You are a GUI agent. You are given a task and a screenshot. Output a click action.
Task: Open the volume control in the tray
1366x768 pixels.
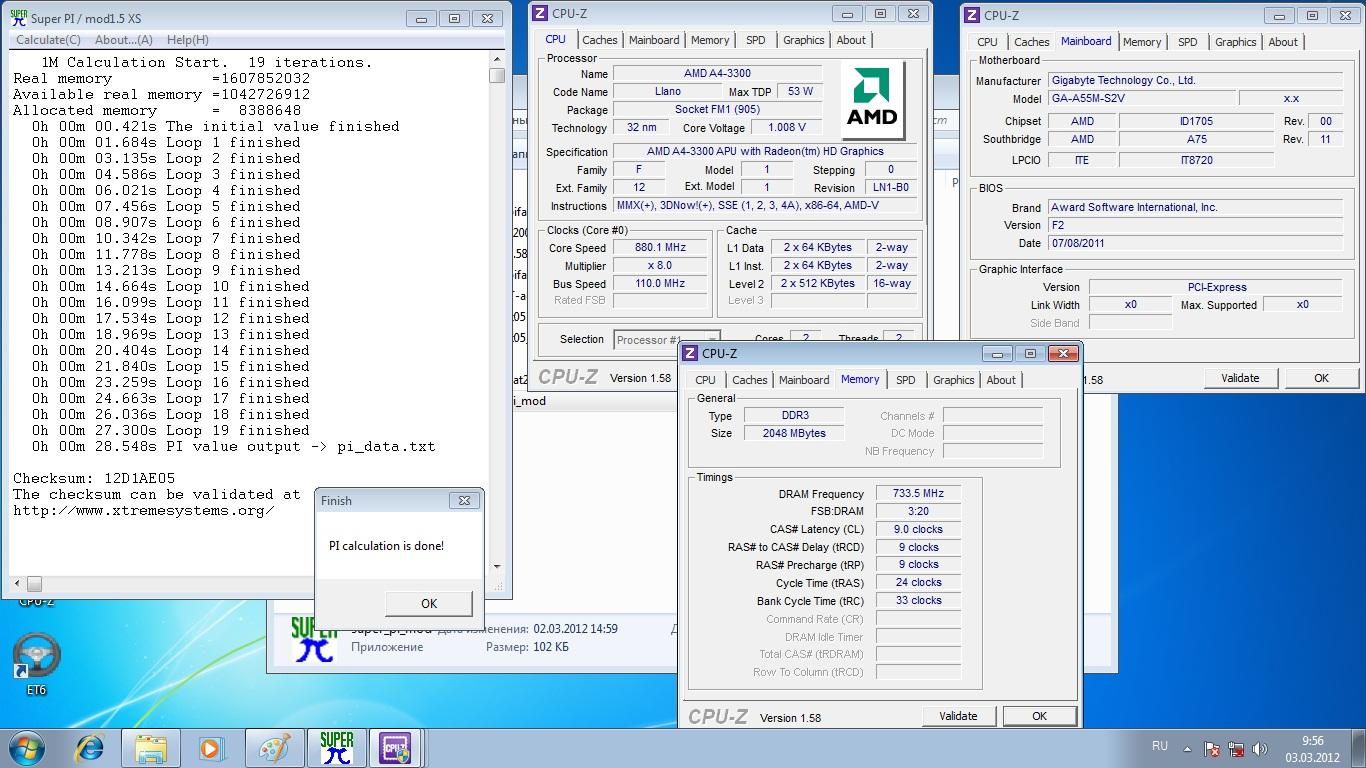pyautogui.click(x=1261, y=747)
